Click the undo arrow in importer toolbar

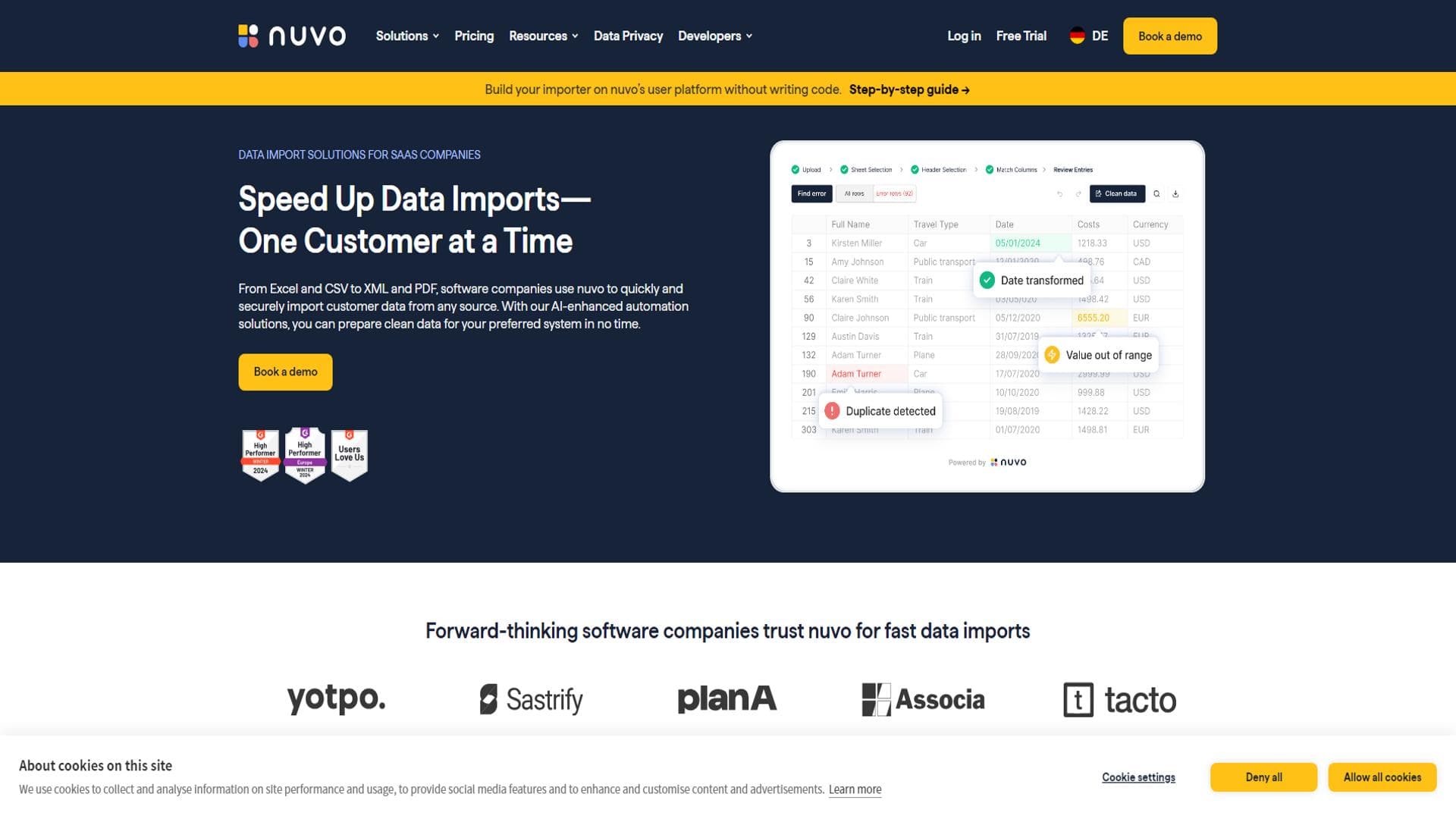coord(1059,194)
